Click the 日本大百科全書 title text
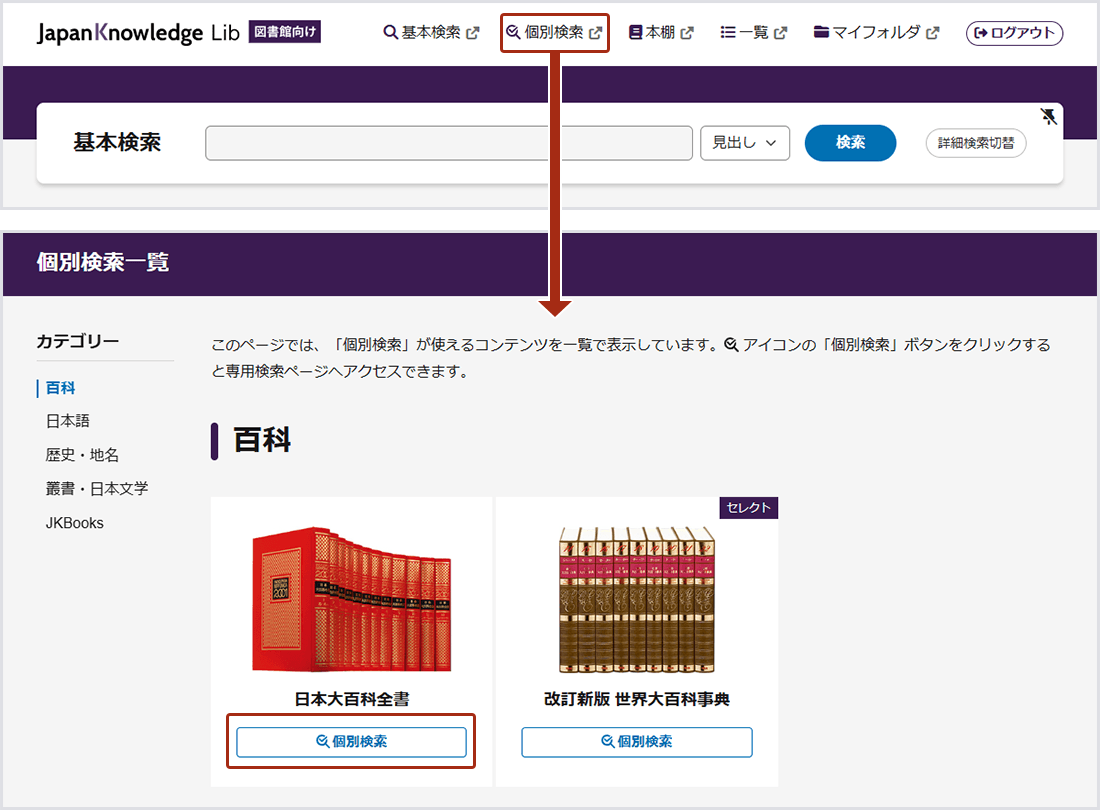Image resolution: width=1100 pixels, height=810 pixels. [351, 699]
